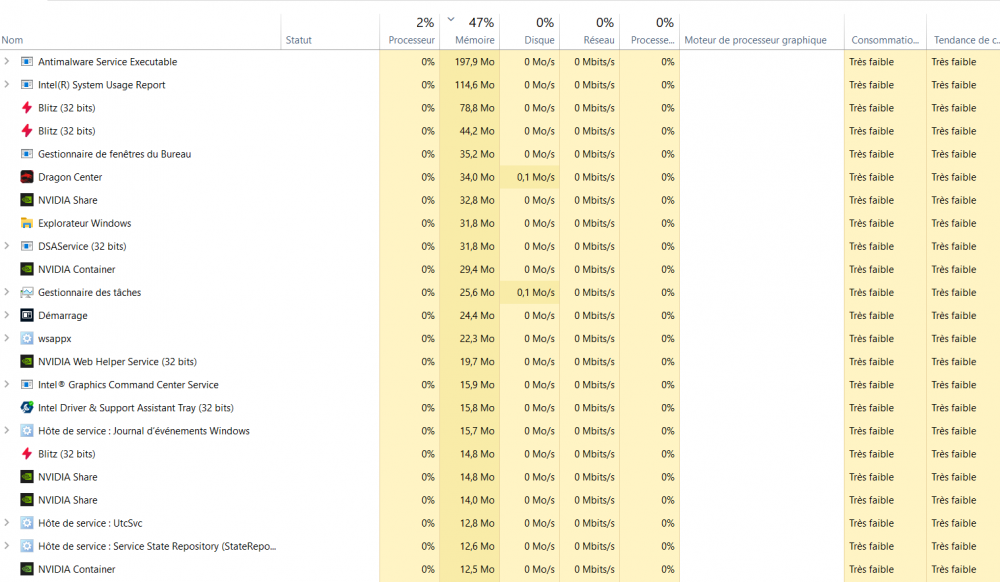Expand the Intel(R) System Usage Report group
The width and height of the screenshot is (1000, 582).
click(7, 85)
